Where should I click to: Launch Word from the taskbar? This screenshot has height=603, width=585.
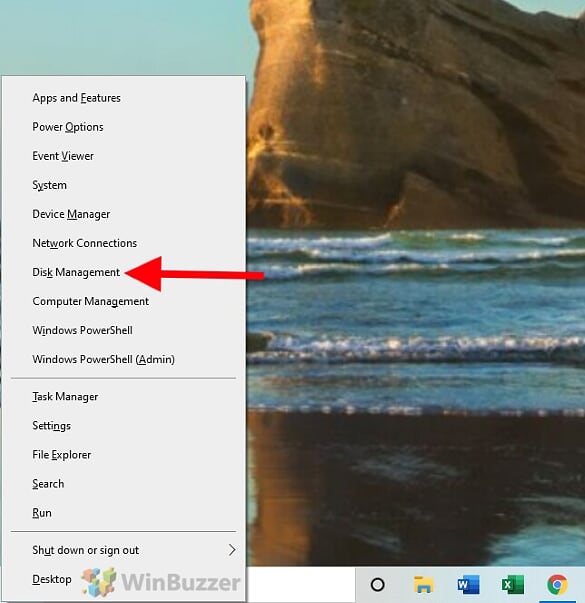coord(468,585)
